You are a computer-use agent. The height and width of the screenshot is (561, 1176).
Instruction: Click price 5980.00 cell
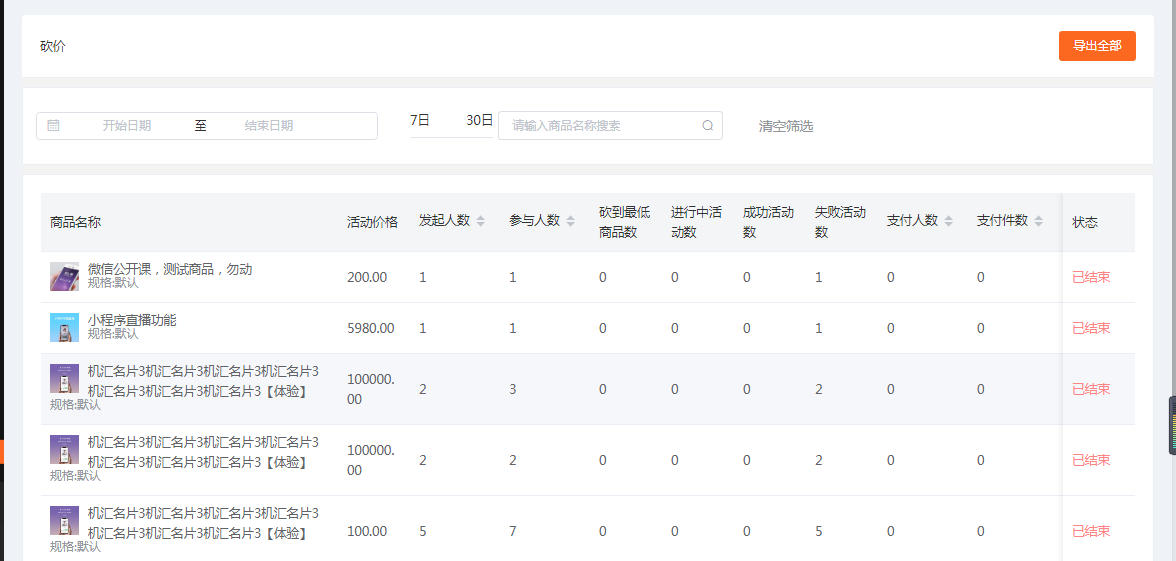pyautogui.click(x=370, y=328)
